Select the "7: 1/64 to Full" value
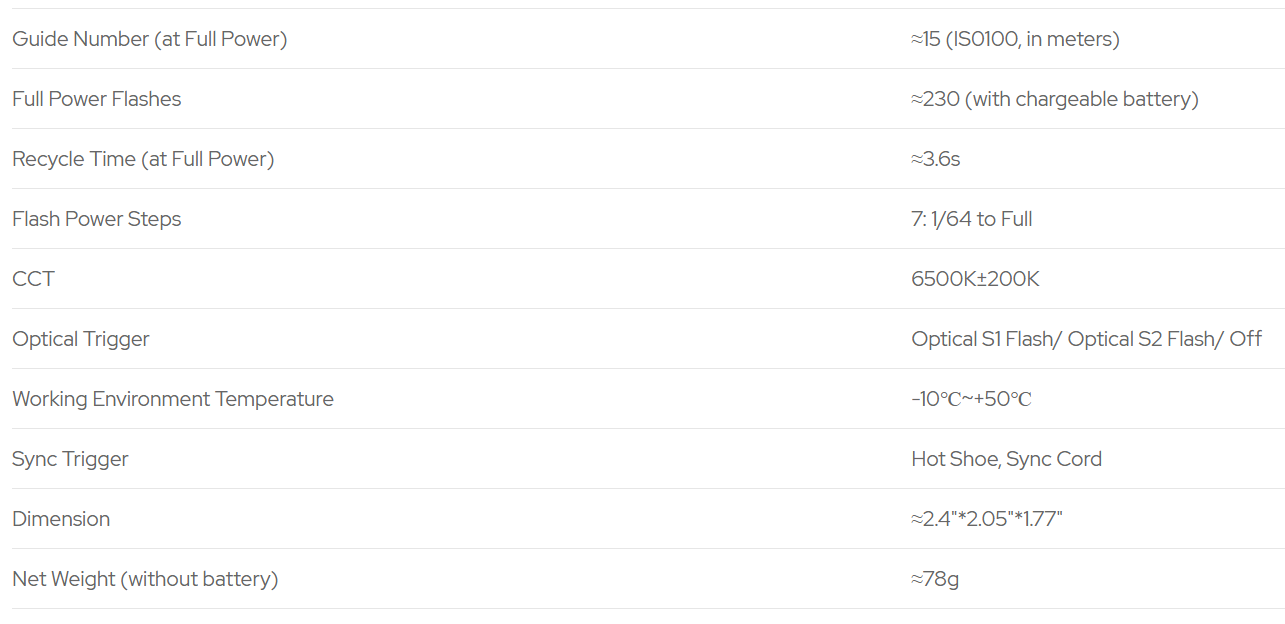Screen dimensions: 1285x624 click(x=971, y=219)
